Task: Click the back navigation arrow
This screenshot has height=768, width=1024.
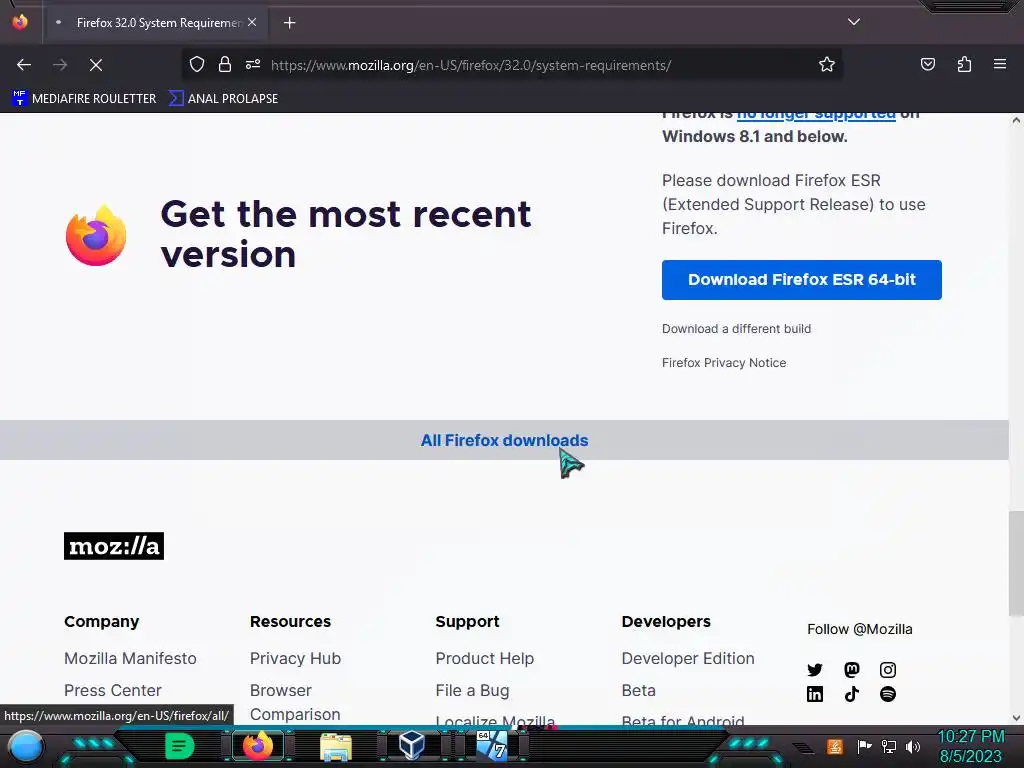Action: tap(24, 65)
